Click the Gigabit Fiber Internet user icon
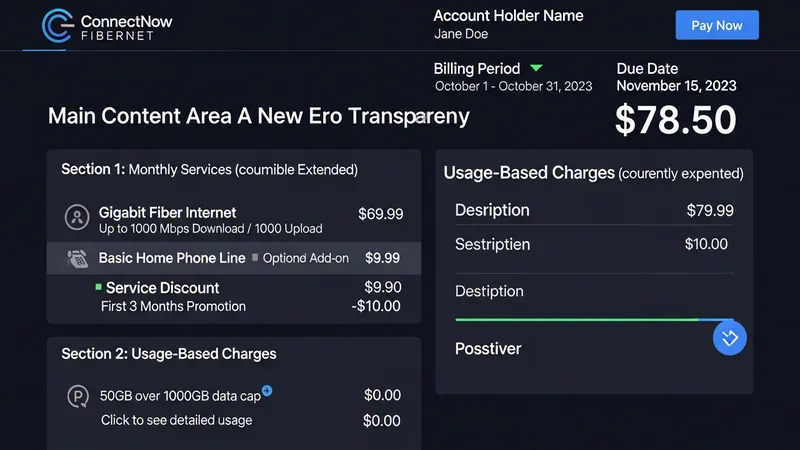 point(77,217)
